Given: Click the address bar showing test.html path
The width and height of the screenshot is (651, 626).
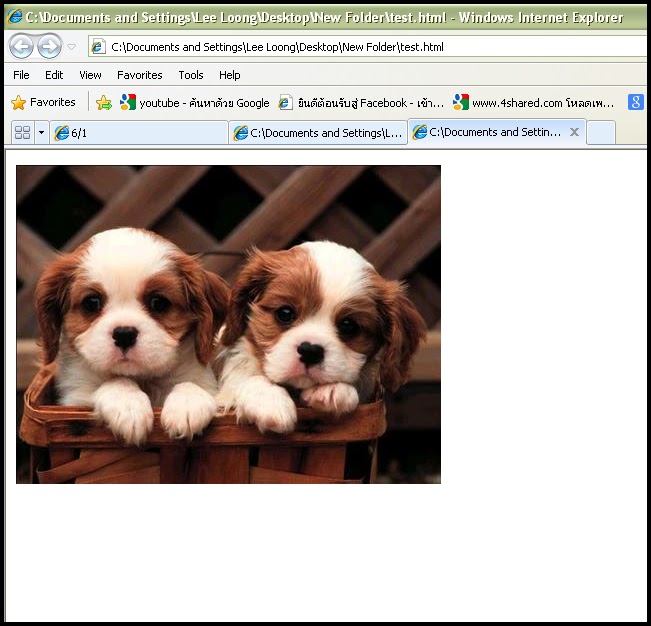Looking at the screenshot, I should (x=367, y=46).
